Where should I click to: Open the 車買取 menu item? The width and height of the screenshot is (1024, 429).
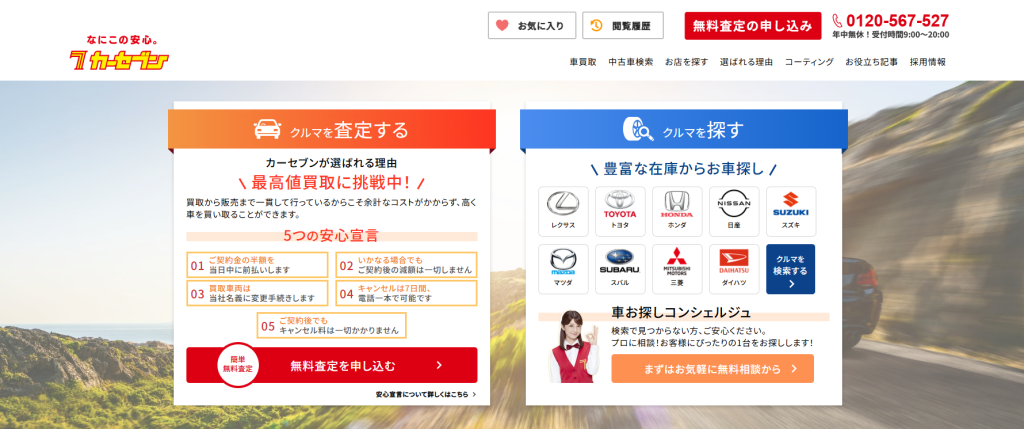(x=583, y=62)
